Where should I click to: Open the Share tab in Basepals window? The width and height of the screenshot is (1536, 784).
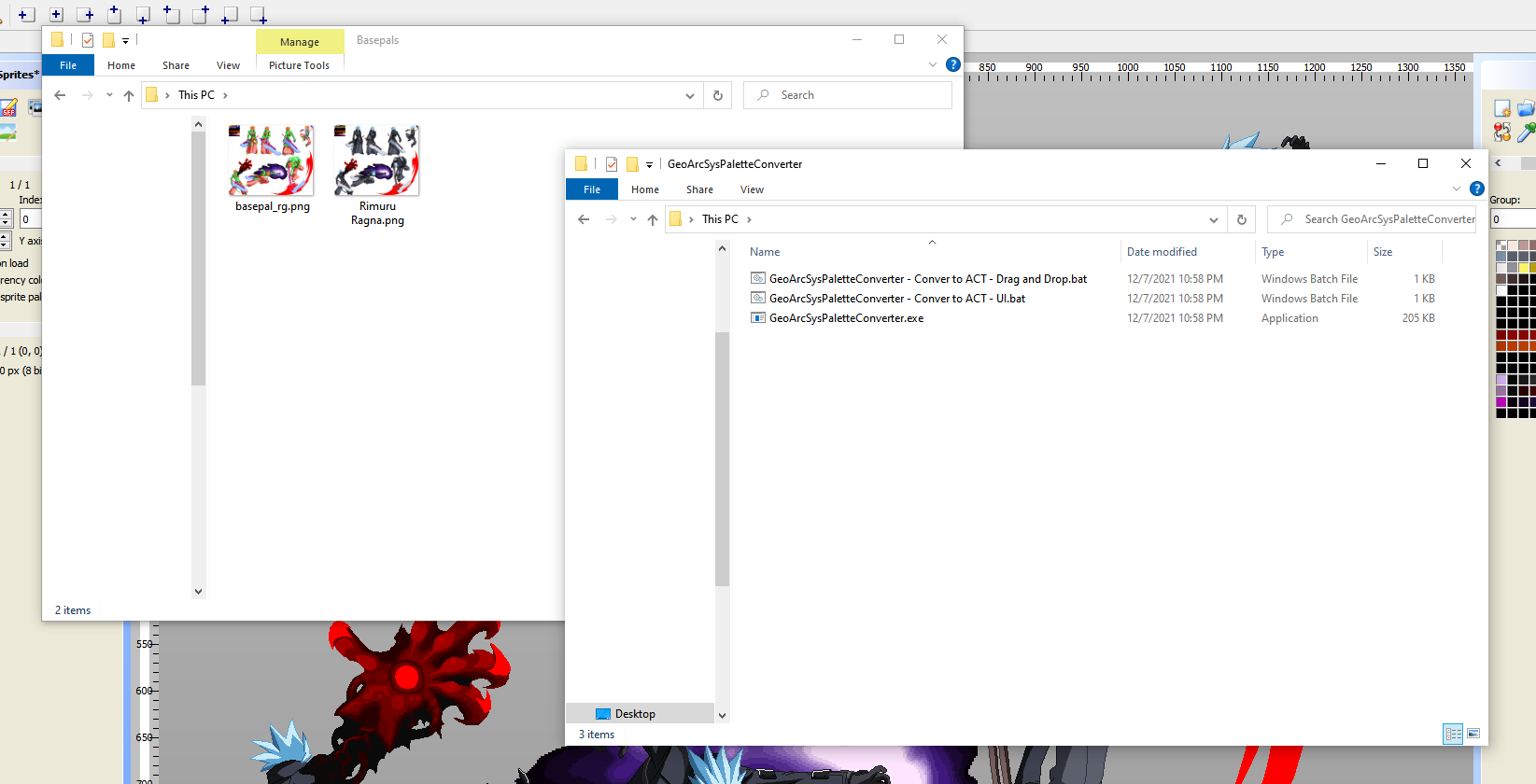coord(176,65)
